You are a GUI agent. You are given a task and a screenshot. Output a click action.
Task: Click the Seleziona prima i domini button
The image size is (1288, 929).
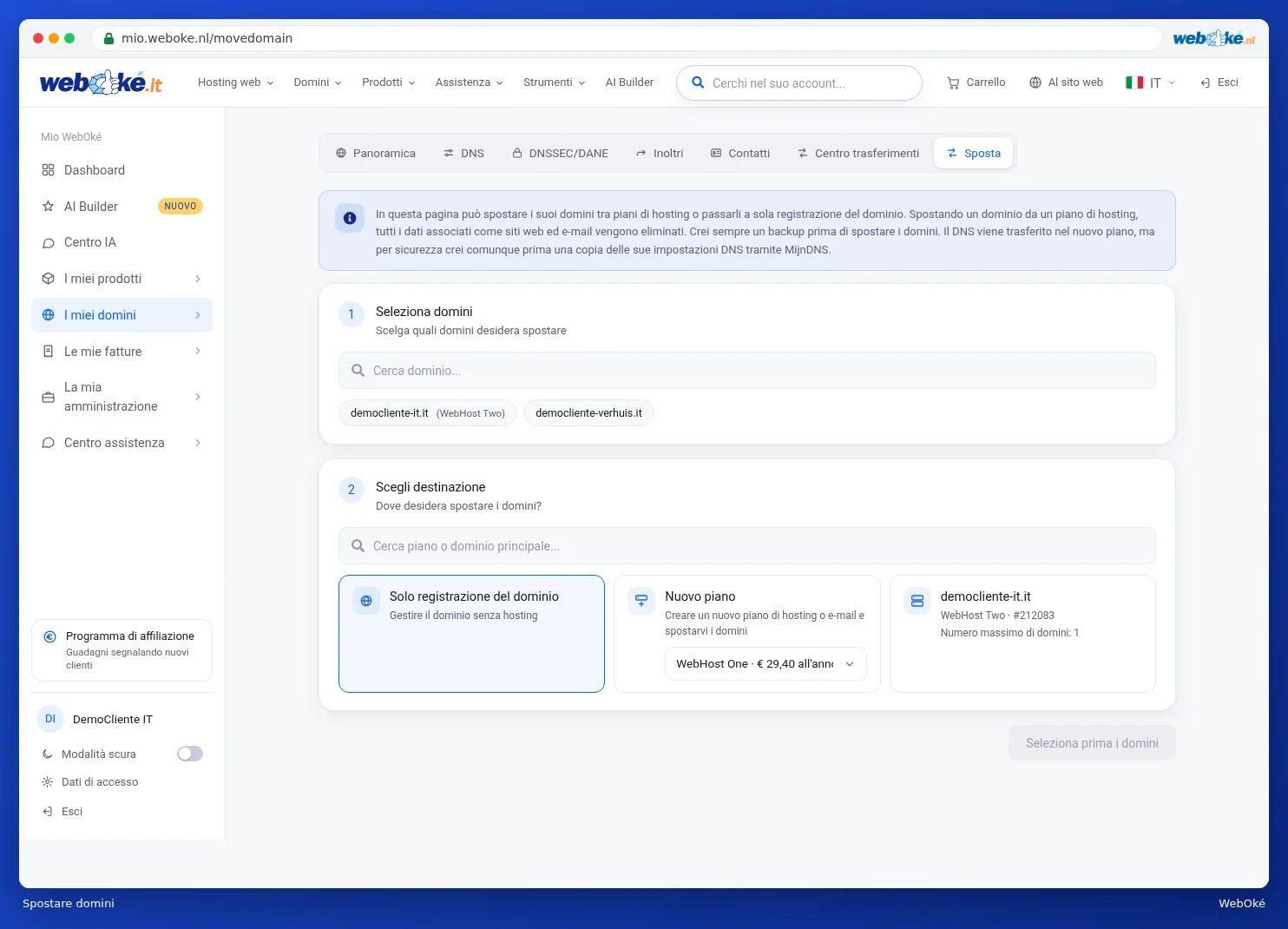click(1092, 743)
